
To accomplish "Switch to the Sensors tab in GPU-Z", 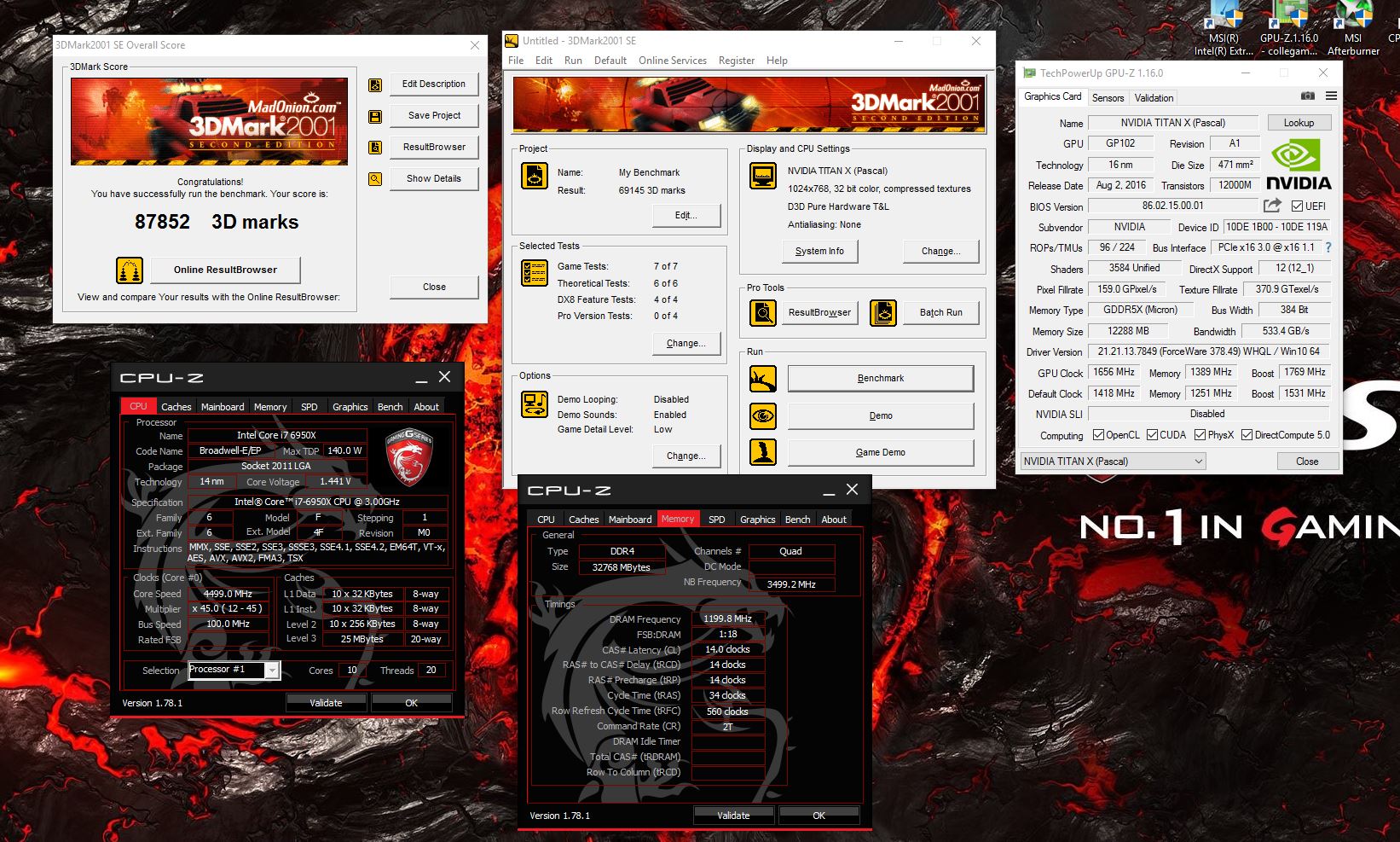I will click(1108, 98).
